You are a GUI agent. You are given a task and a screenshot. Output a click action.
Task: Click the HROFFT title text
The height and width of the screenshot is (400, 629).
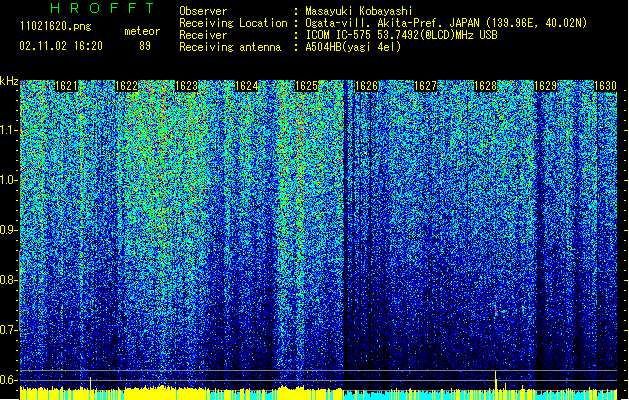click(102, 8)
